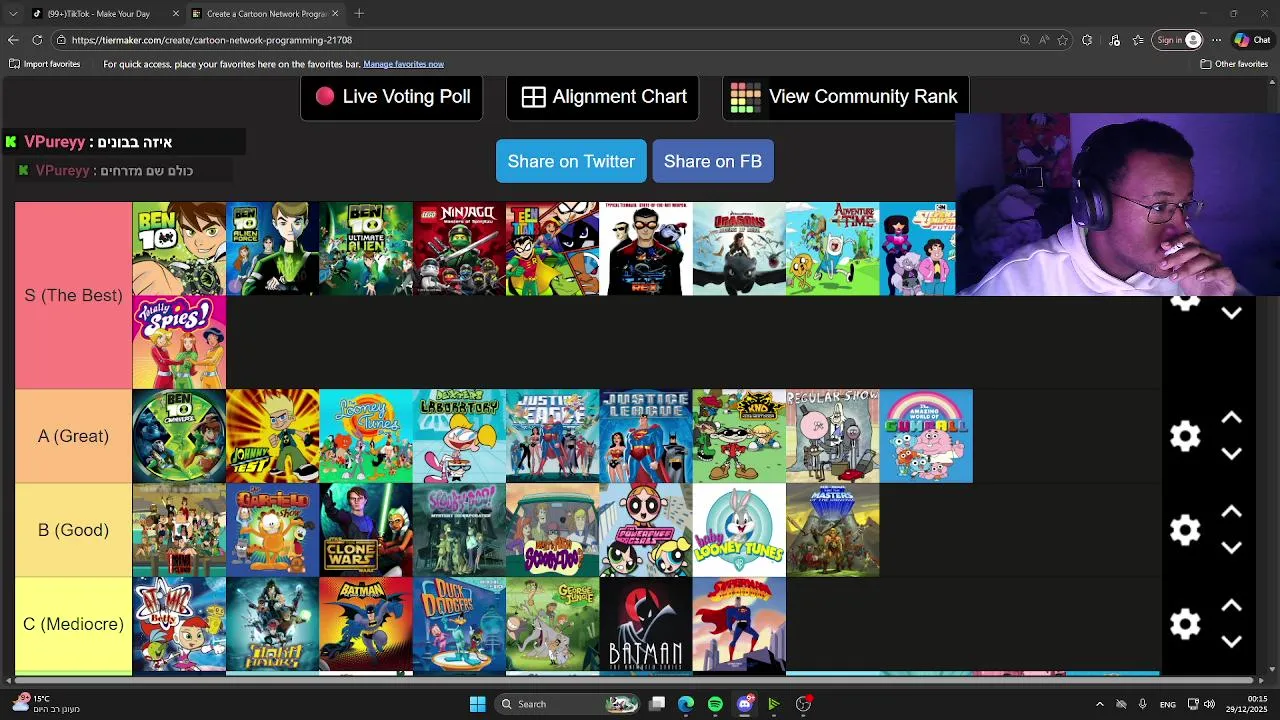Click the zoom magnifier in address bar
The height and width of the screenshot is (720, 1280).
click(x=1025, y=40)
